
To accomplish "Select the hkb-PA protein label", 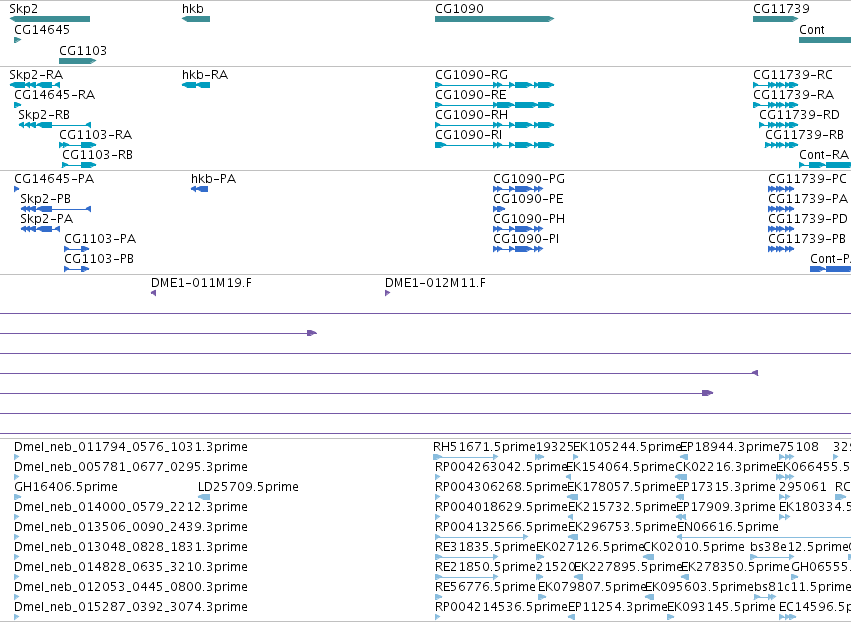I will pos(213,179).
